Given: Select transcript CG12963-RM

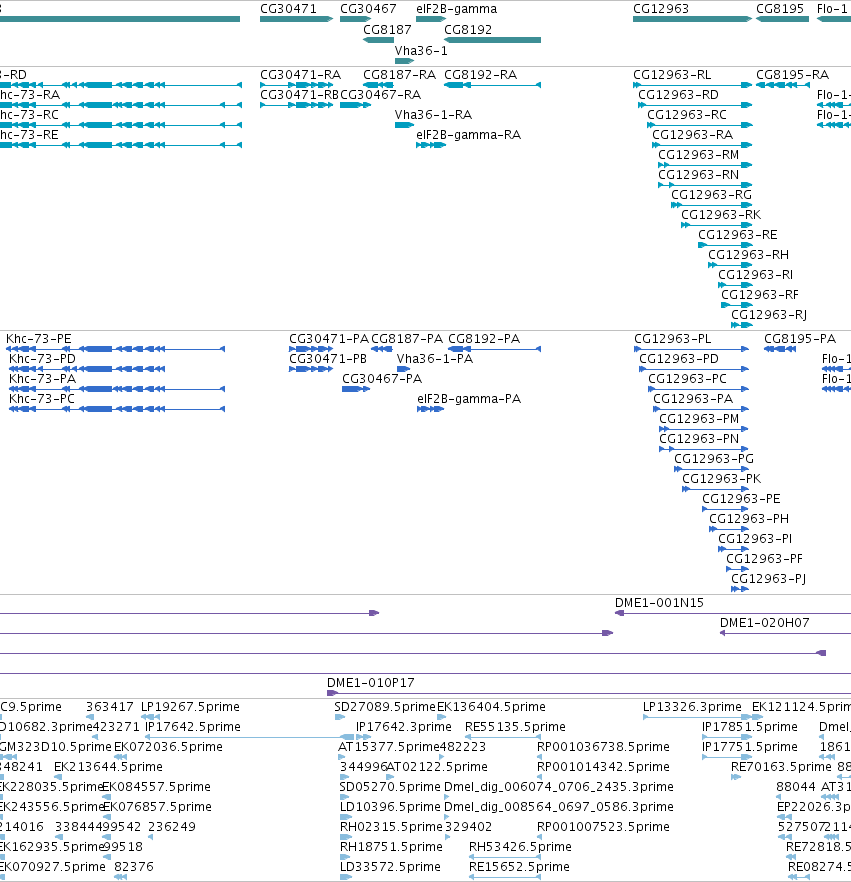Looking at the screenshot, I should [705, 165].
